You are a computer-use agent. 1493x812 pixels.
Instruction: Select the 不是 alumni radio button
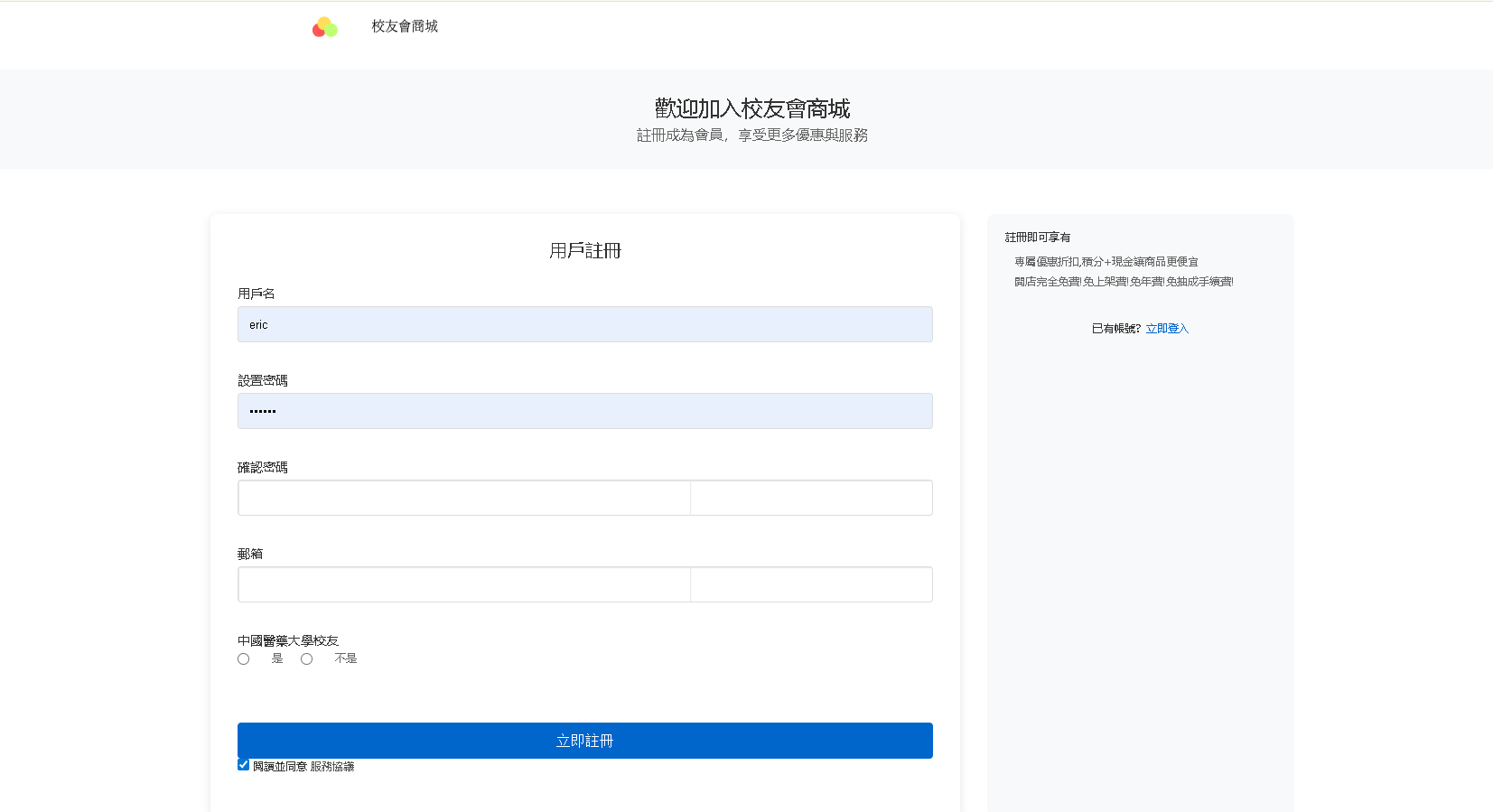click(x=307, y=659)
